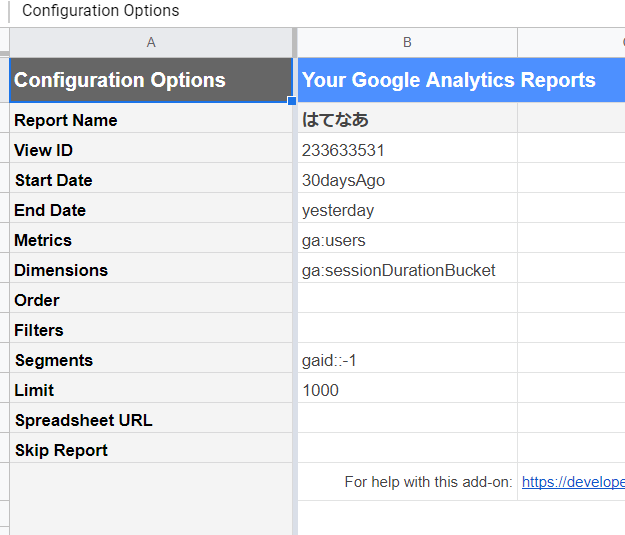Select the はてなあ report name cell
Viewport: 625px width, 535px height.
(407, 118)
